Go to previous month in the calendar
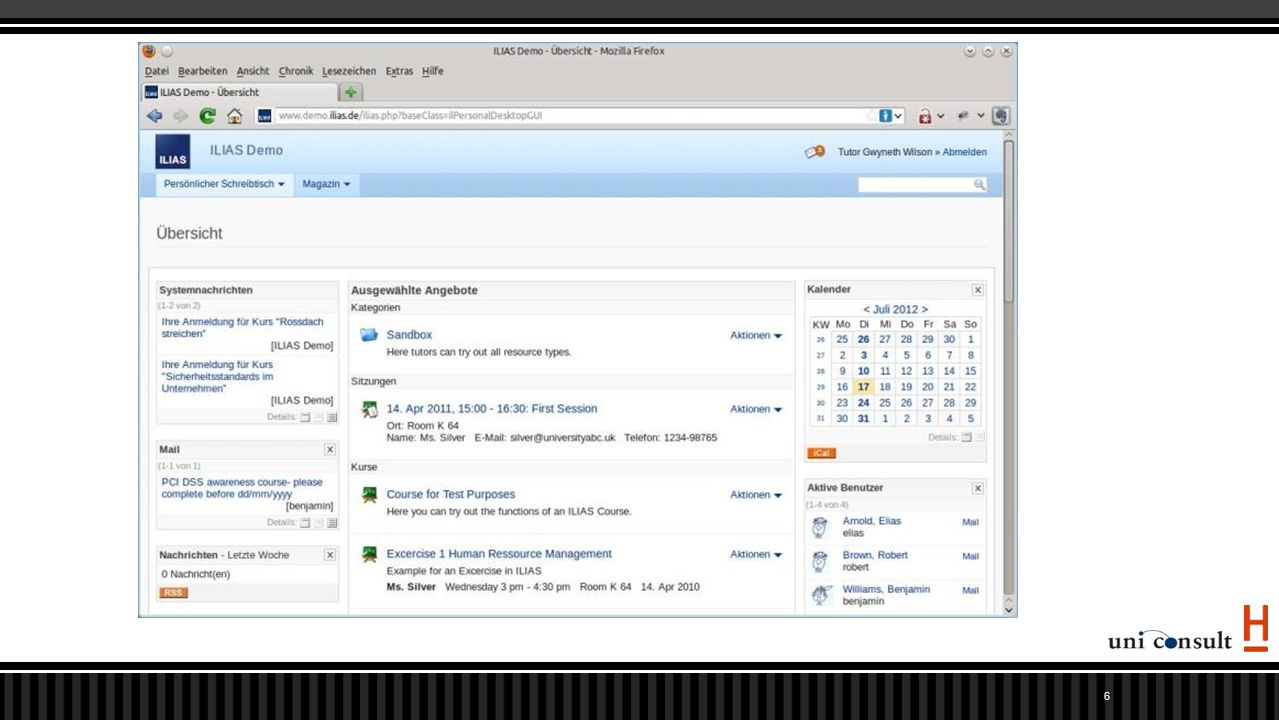1279x720 pixels. 866,310
